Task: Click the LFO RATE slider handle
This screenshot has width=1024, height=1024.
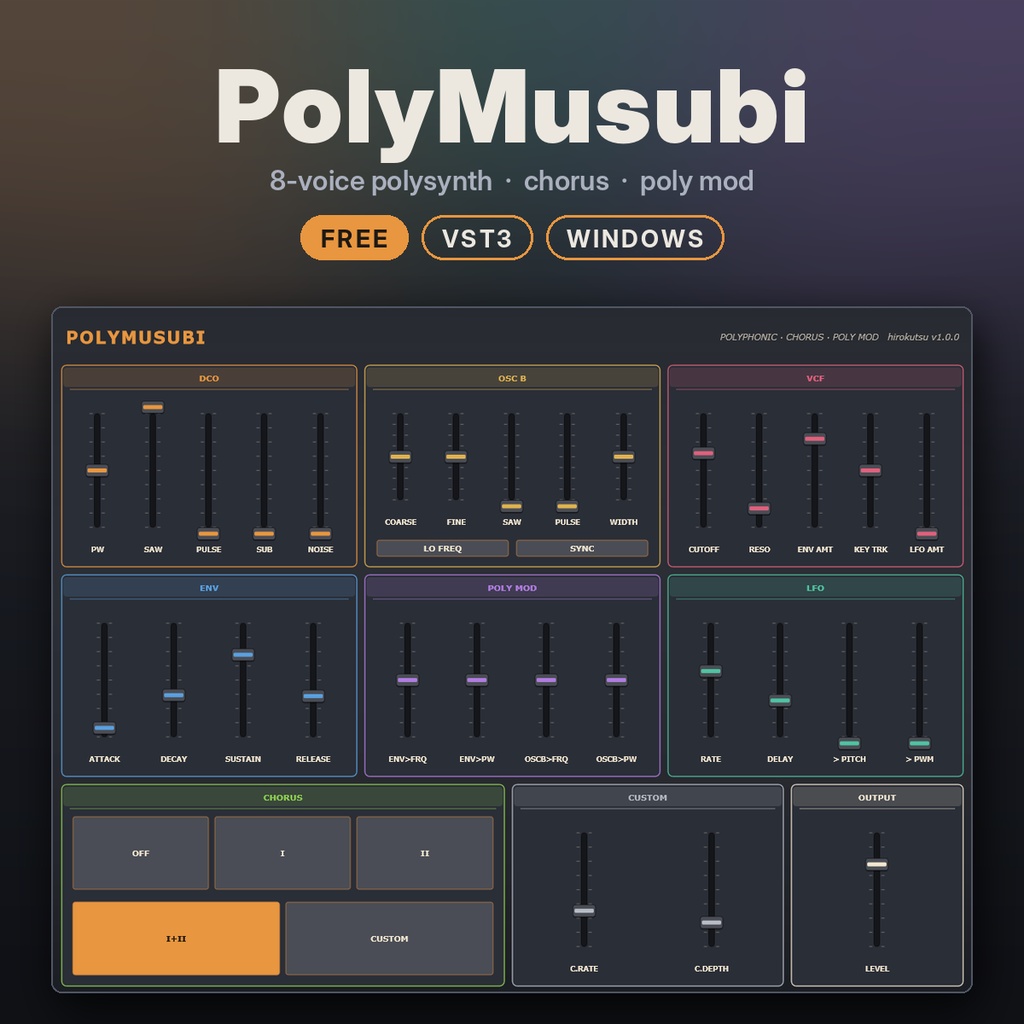Action: pyautogui.click(x=711, y=671)
